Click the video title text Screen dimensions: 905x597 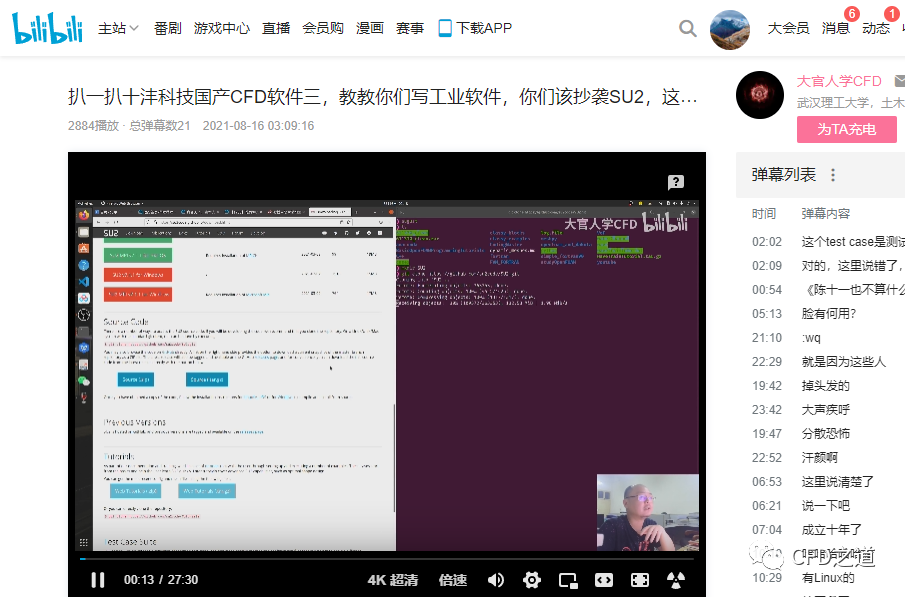tap(382, 96)
